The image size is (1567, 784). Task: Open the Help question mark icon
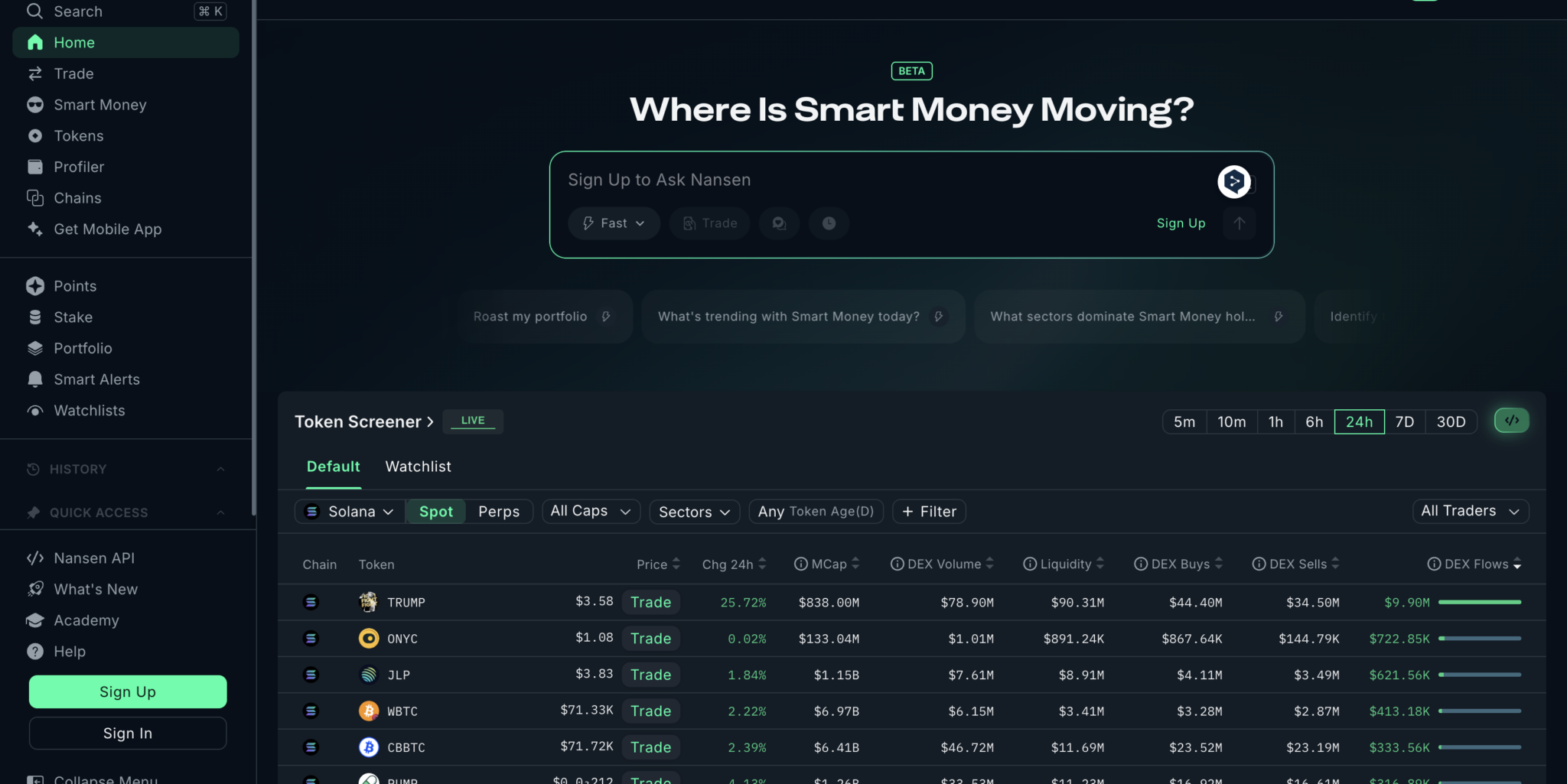click(x=35, y=652)
